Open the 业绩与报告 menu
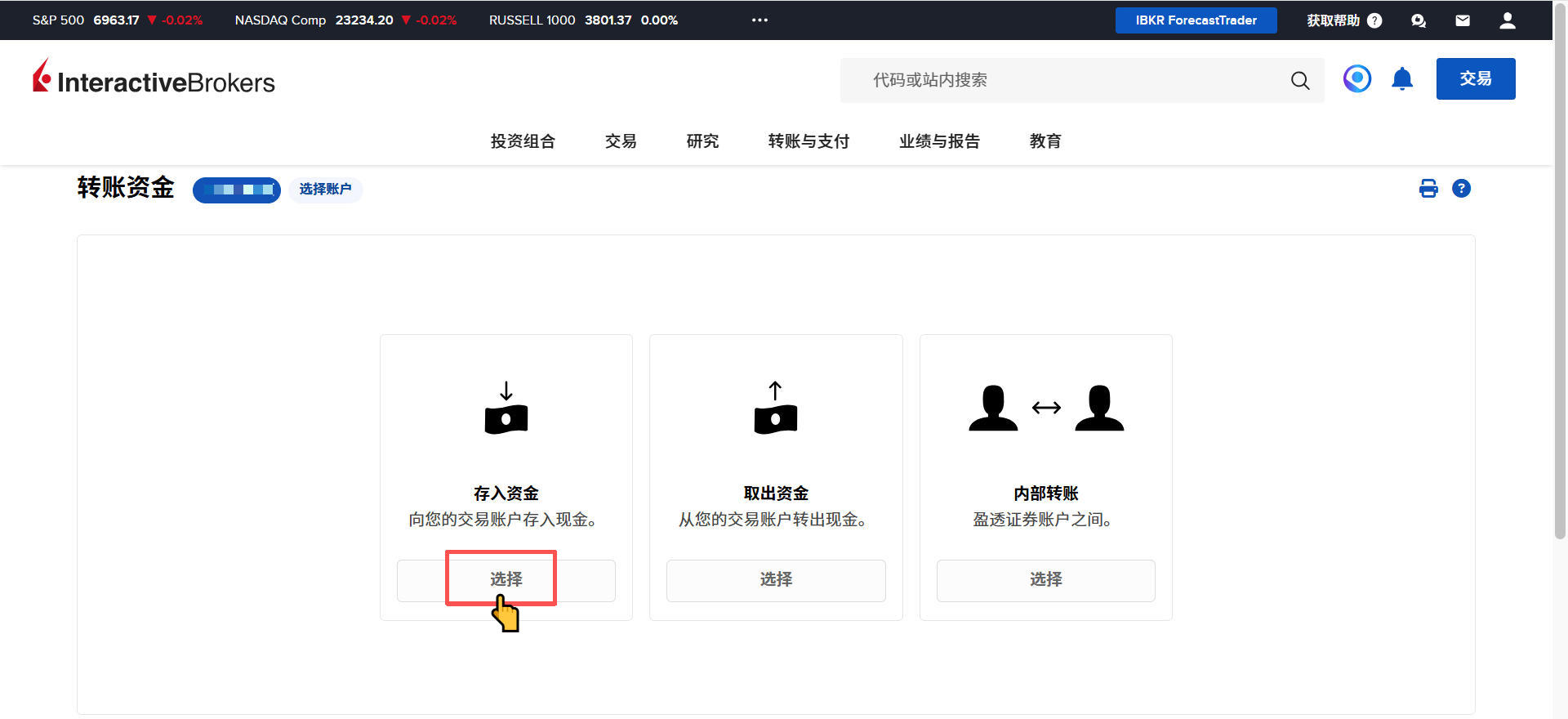The width and height of the screenshot is (1568, 719). pos(939,141)
